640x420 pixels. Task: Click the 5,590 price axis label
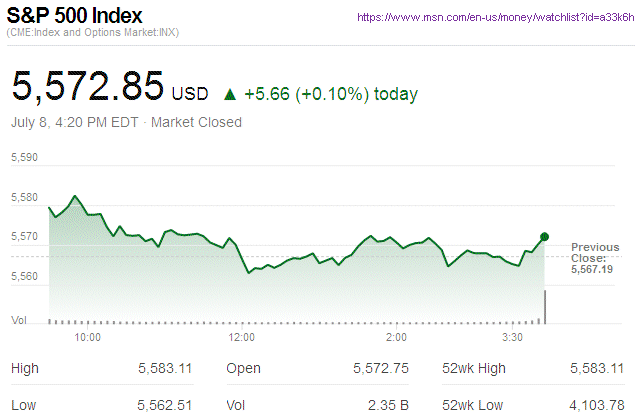coord(24,158)
